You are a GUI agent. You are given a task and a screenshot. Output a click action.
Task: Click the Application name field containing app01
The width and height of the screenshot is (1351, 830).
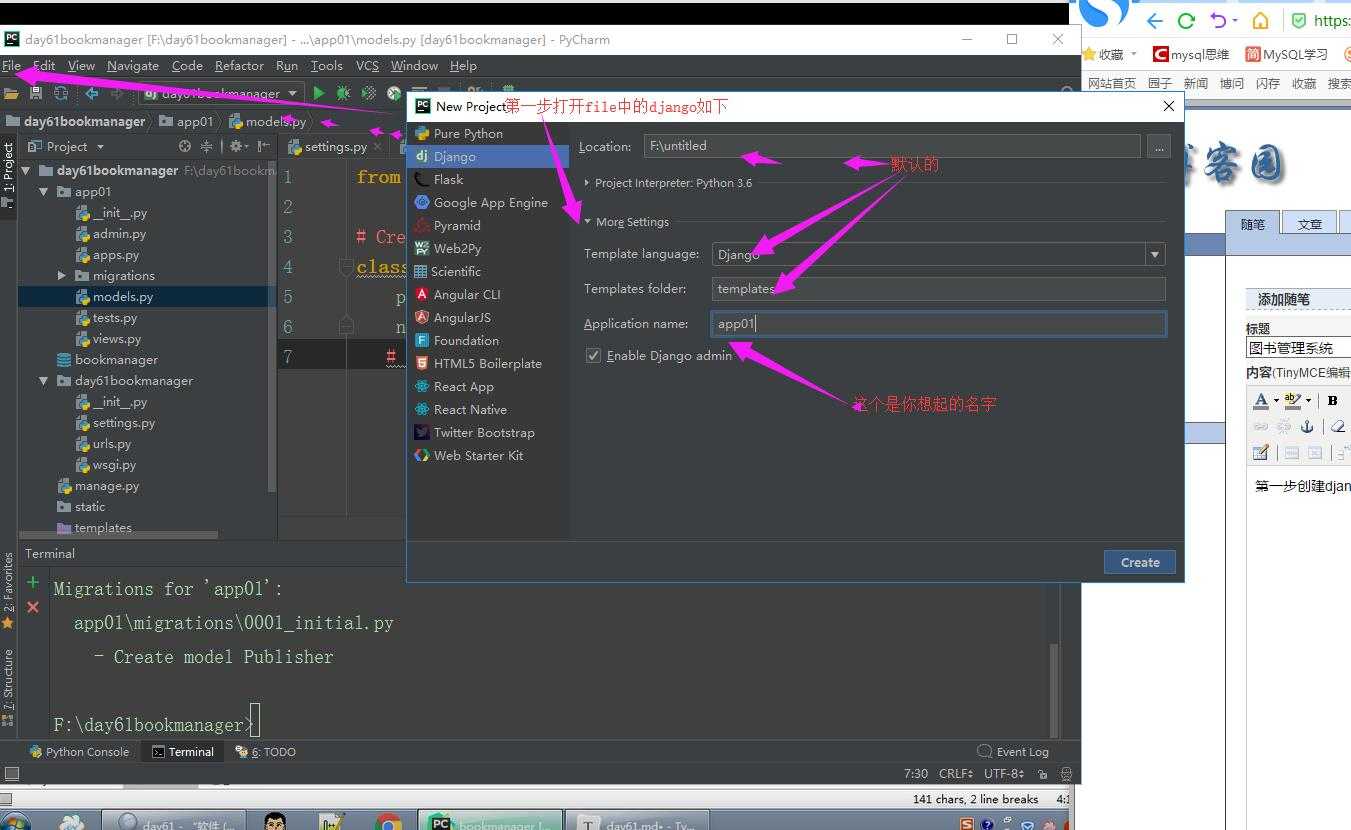point(939,324)
